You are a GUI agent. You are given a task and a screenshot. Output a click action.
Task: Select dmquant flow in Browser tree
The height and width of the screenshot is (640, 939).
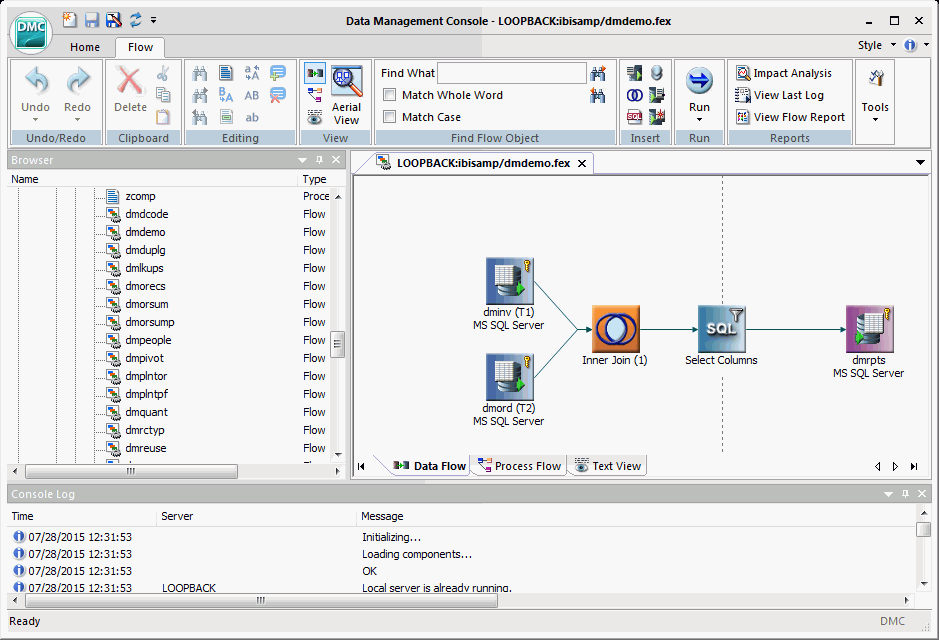click(x=146, y=412)
